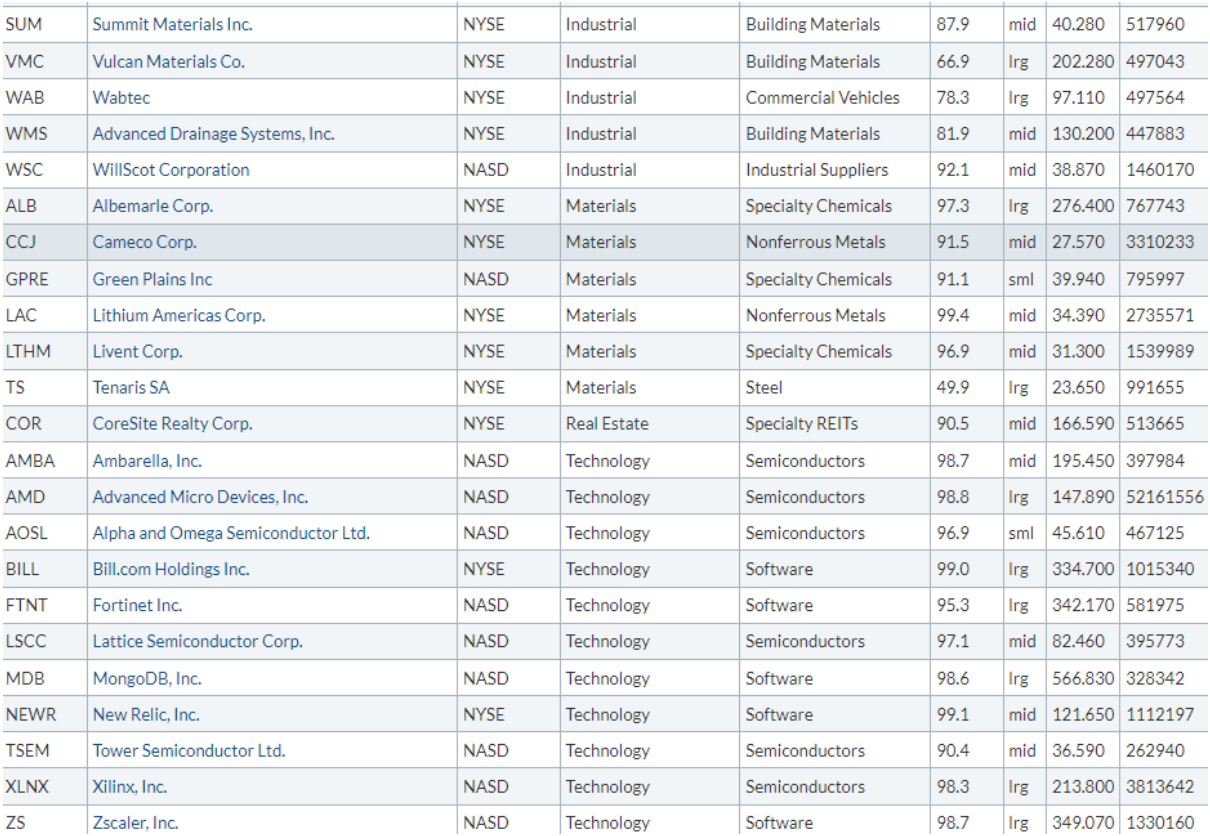1210x836 pixels.
Task: Select Advanced Micro Devices, Inc. link
Action: click(x=200, y=497)
